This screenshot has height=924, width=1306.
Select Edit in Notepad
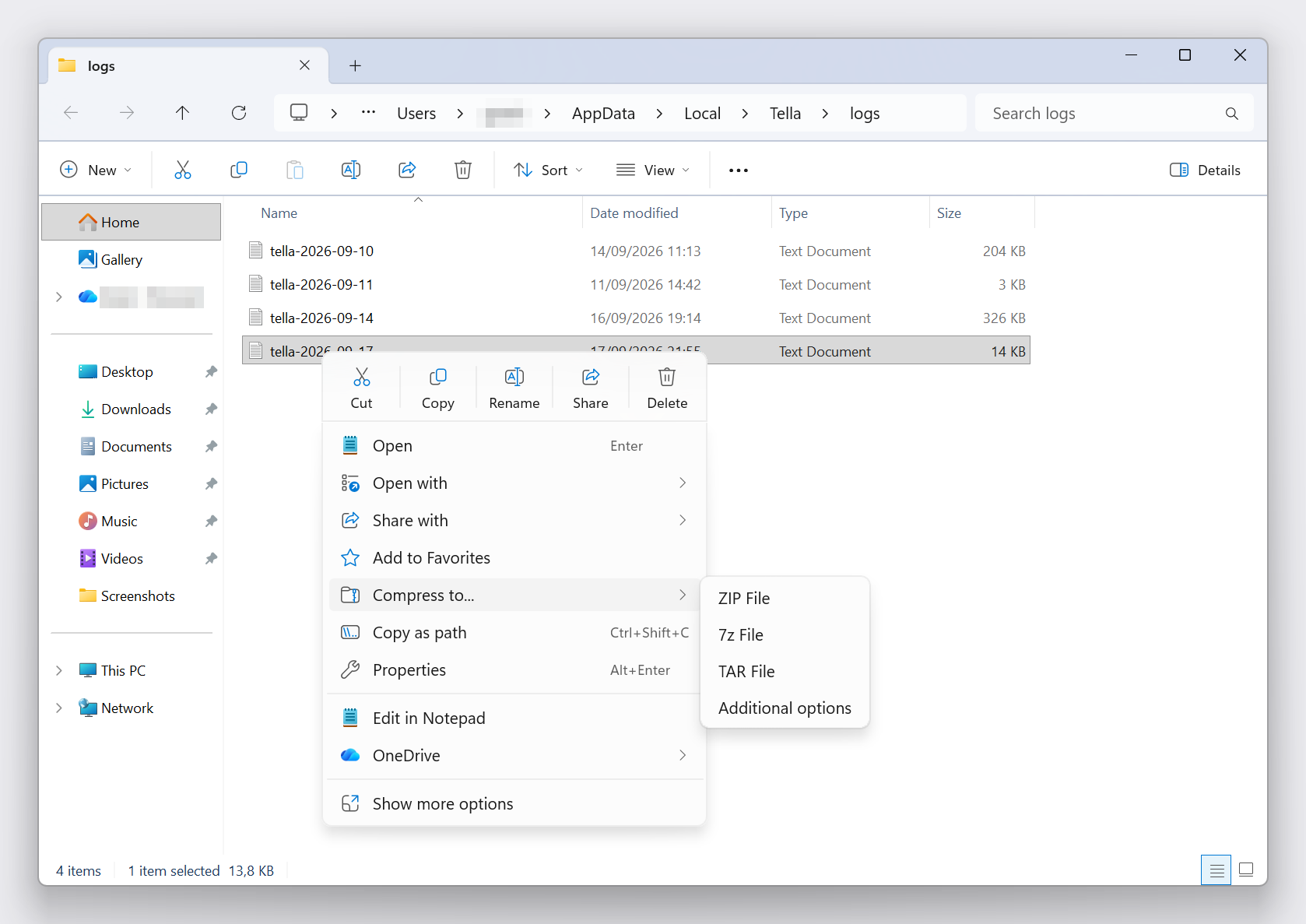(x=514, y=718)
